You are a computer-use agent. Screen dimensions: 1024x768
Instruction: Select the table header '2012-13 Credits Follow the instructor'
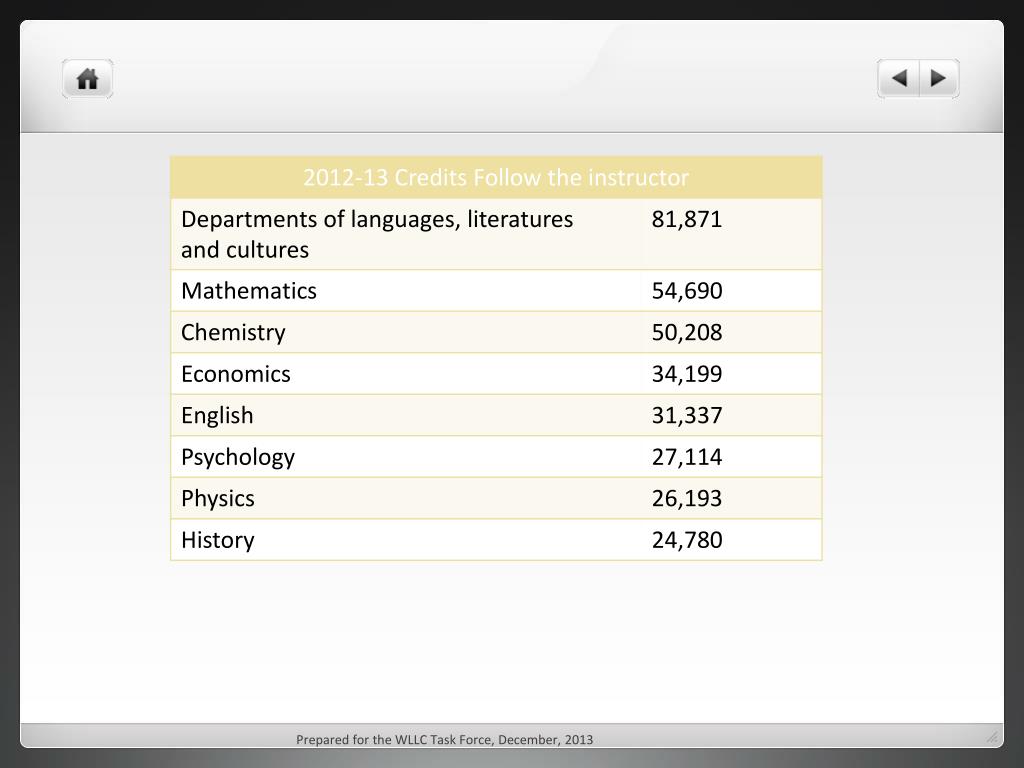tap(496, 178)
